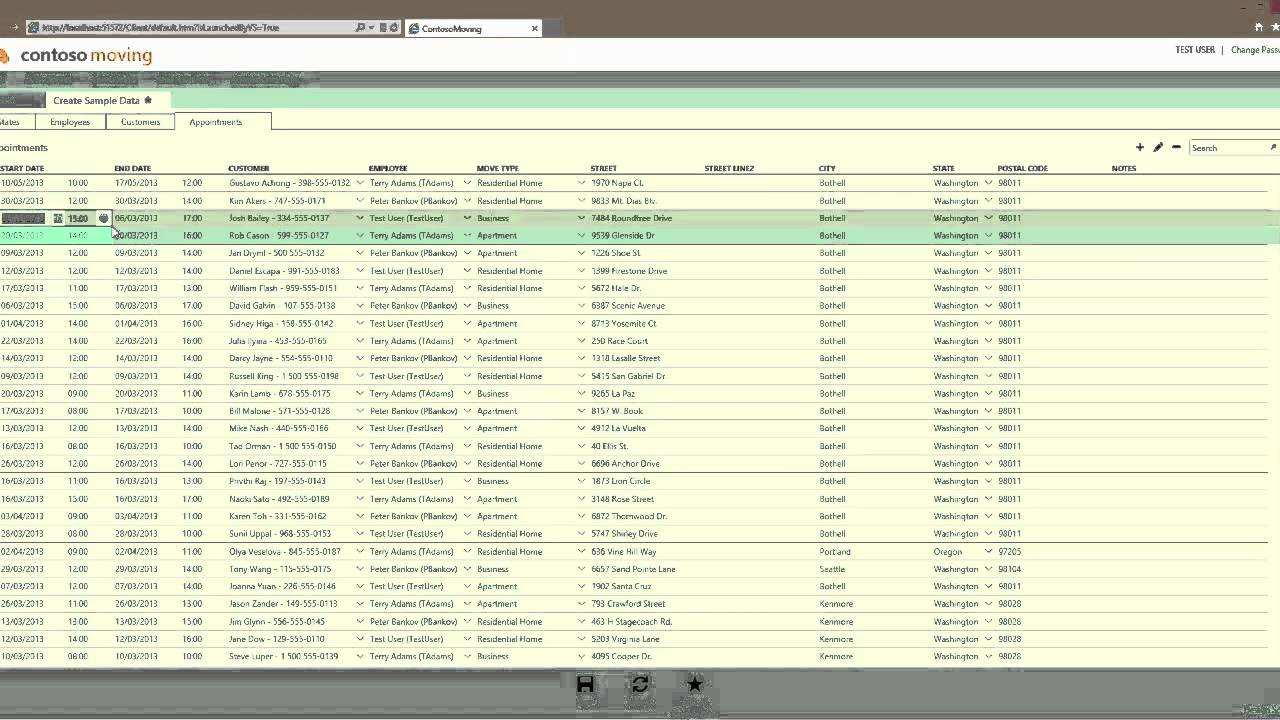Screen dimensions: 1280x720
Task: Click the street cell '463 H Stagecoach Rd.'
Action: [x=631, y=621]
